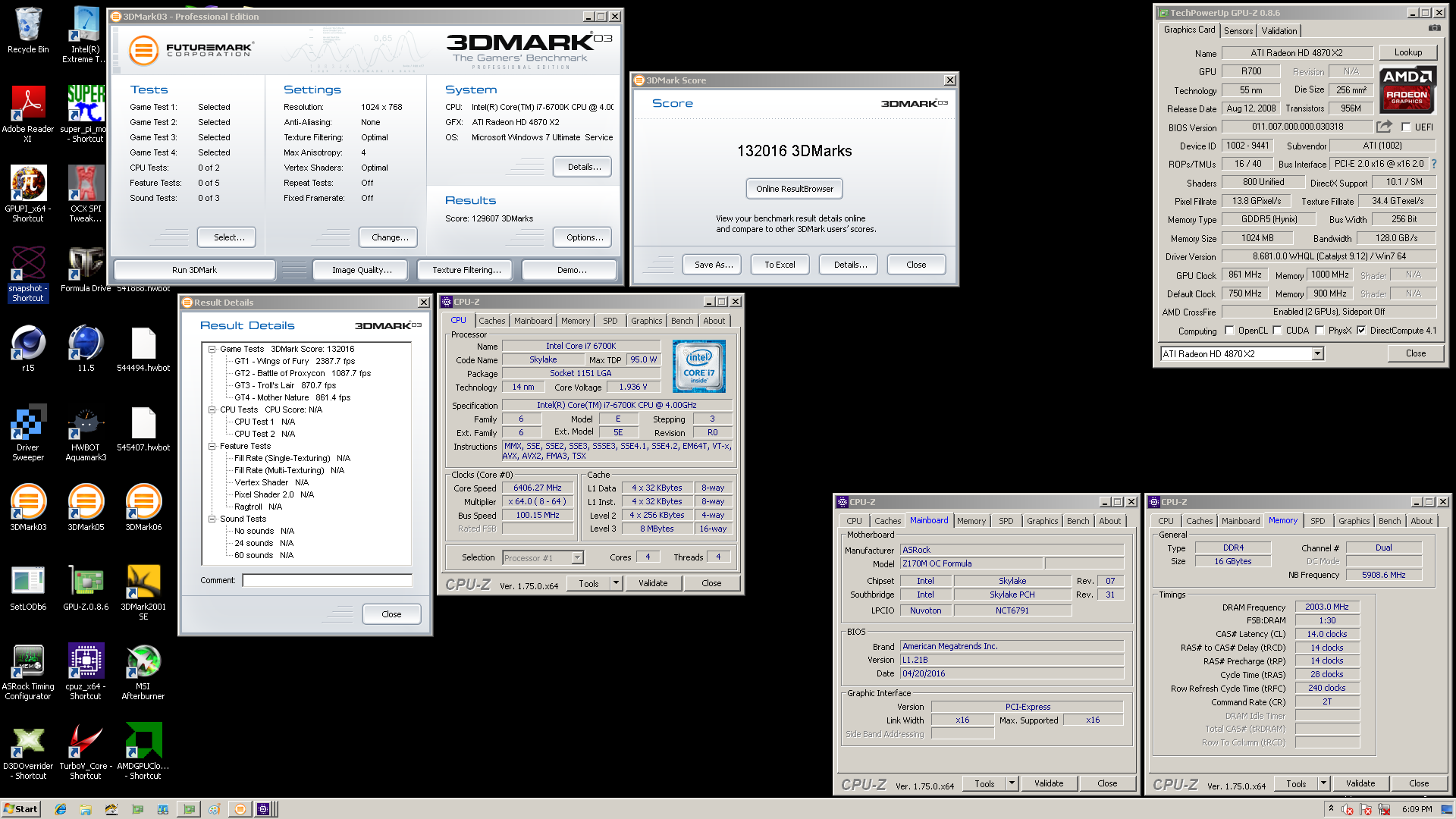Click GPU-Z screenshot camera icon

[x=1435, y=29]
